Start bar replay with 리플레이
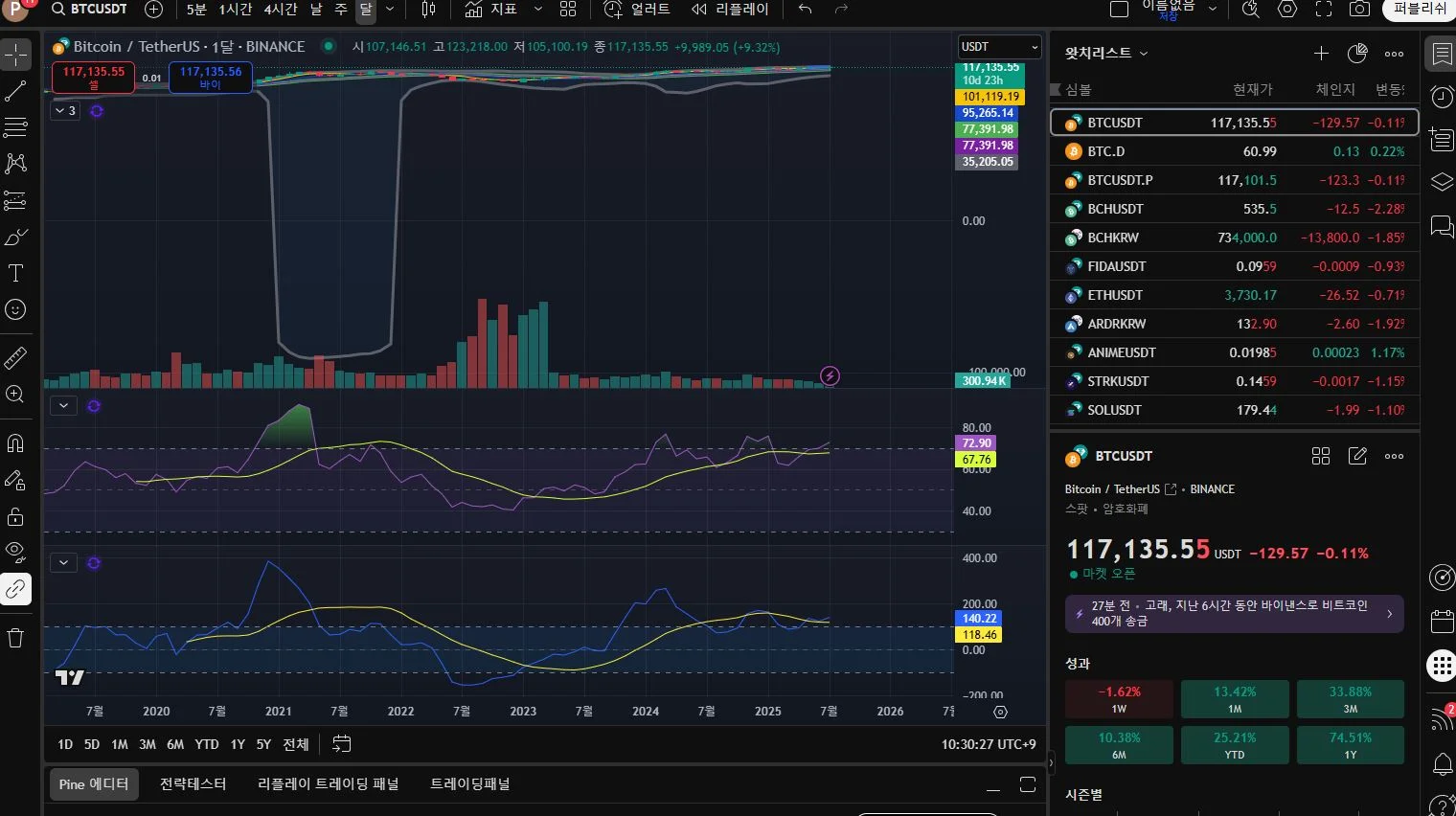Image resolution: width=1456 pixels, height=816 pixels. pyautogui.click(x=730, y=9)
